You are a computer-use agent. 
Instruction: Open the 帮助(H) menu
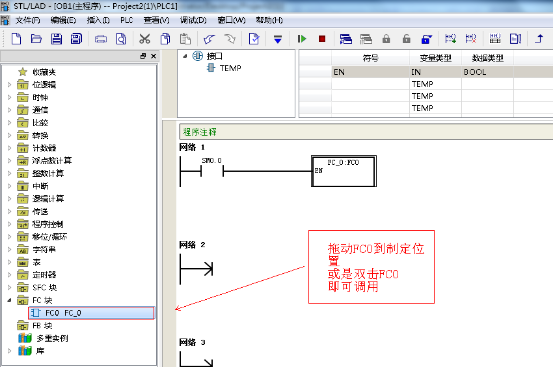(x=269, y=20)
